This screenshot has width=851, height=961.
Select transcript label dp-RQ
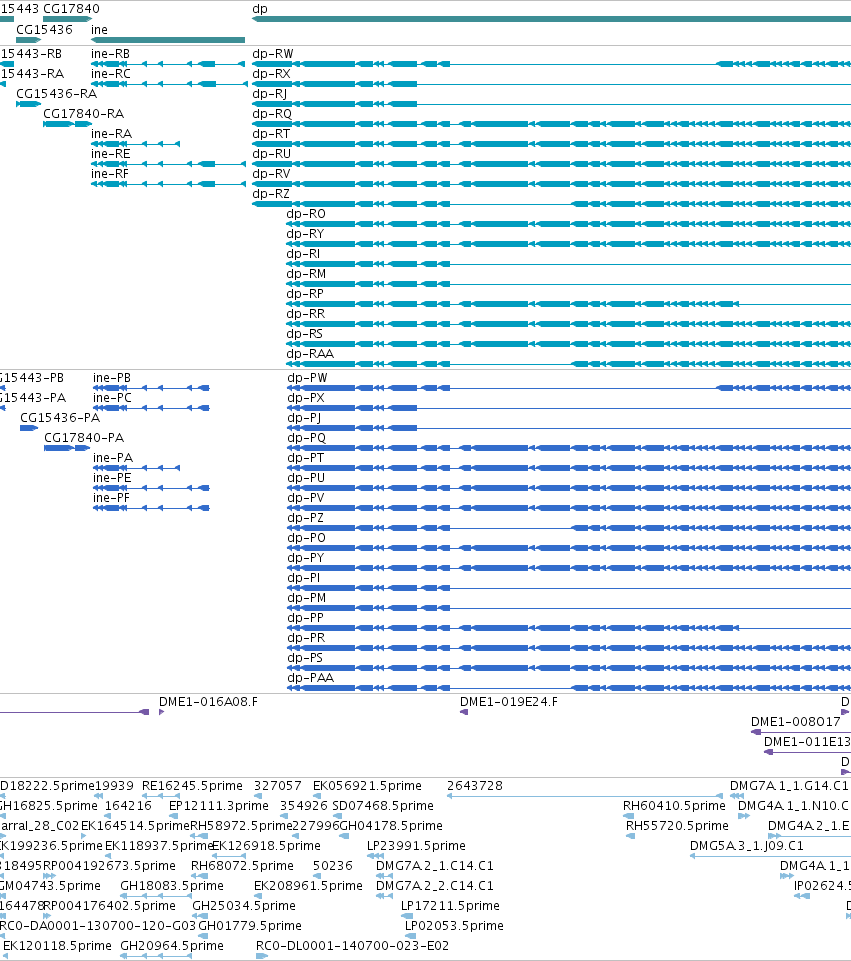coord(272,113)
